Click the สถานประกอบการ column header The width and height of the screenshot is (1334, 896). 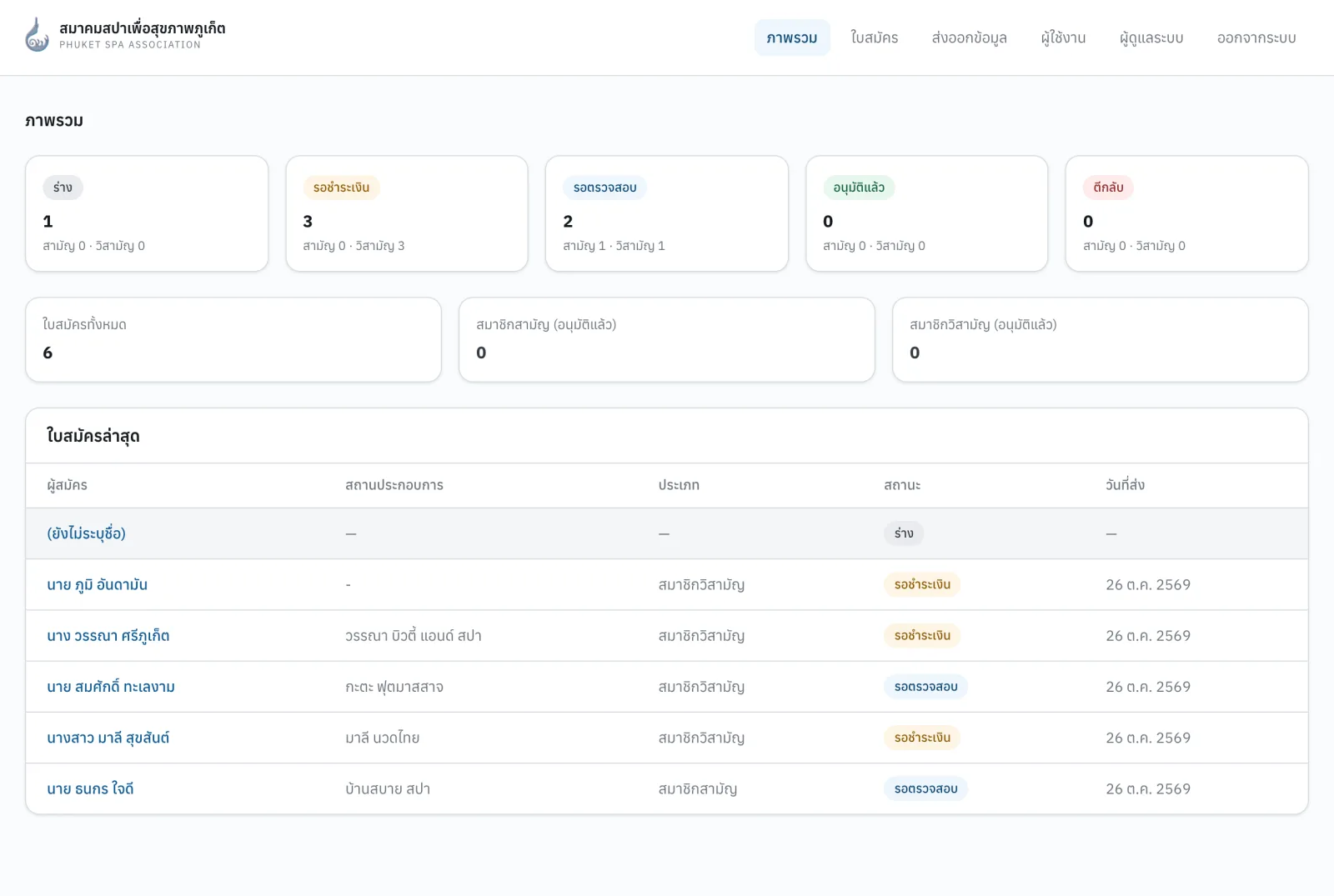tap(394, 485)
